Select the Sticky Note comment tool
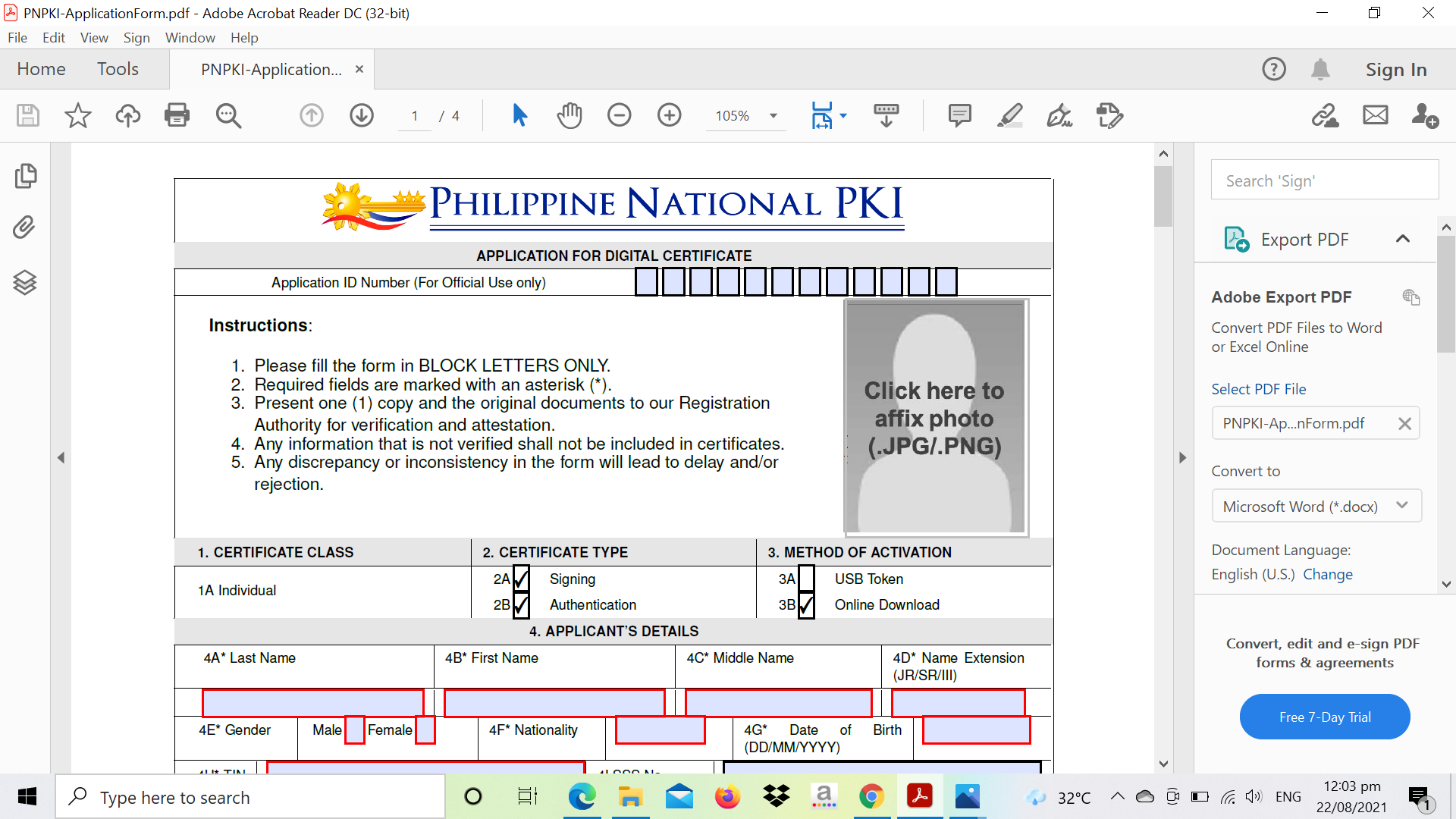Screen dimensions: 1456x819 [x=959, y=115]
